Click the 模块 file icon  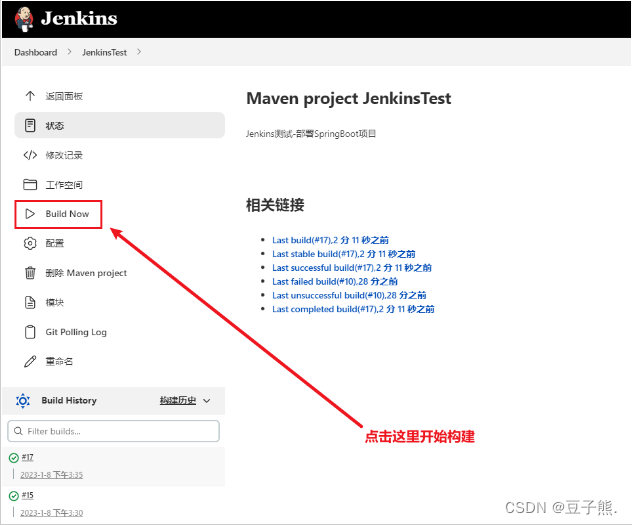30,302
